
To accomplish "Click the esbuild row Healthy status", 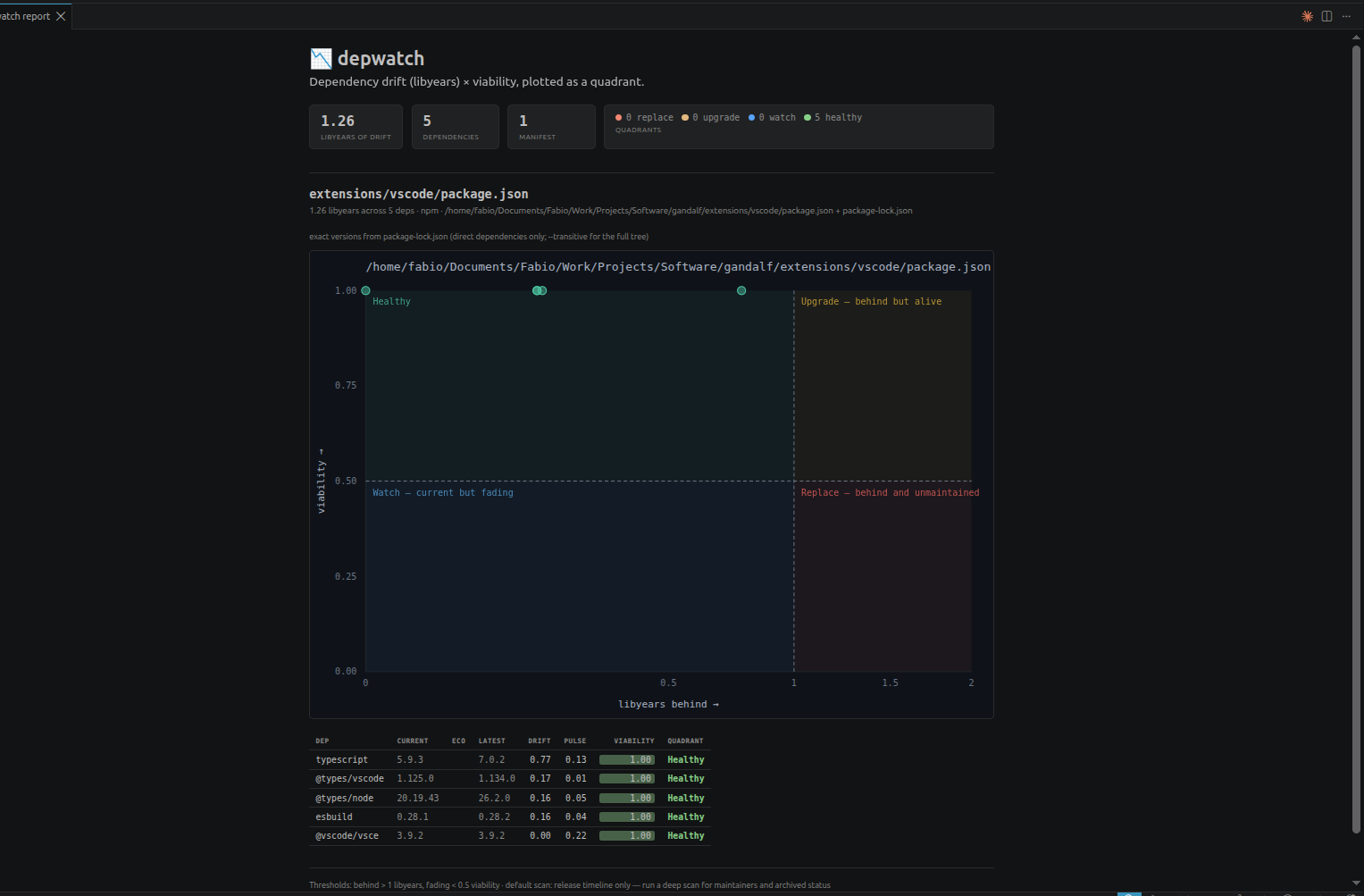I will [x=686, y=817].
